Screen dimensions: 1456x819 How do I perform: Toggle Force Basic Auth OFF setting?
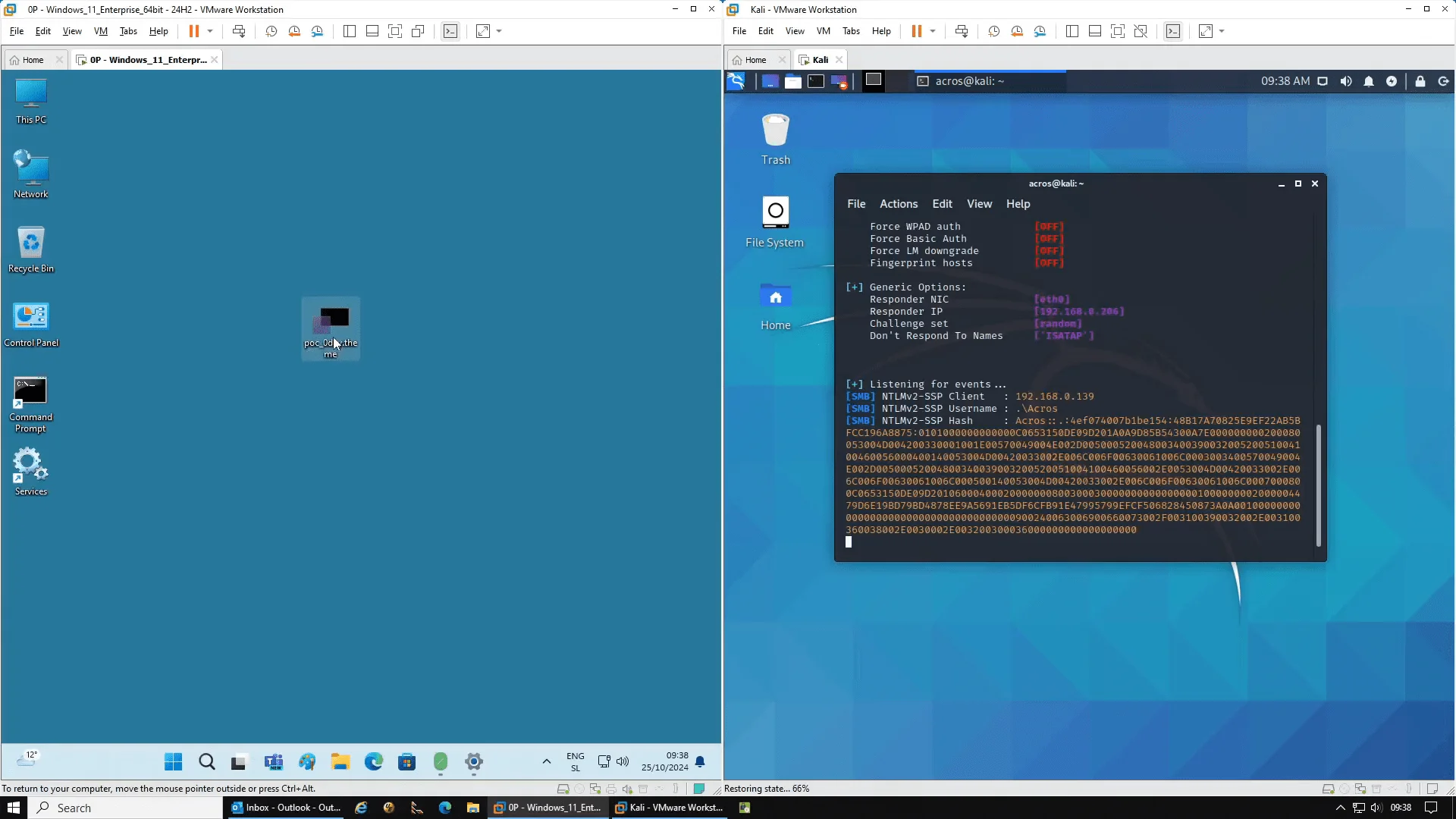(x=1048, y=238)
